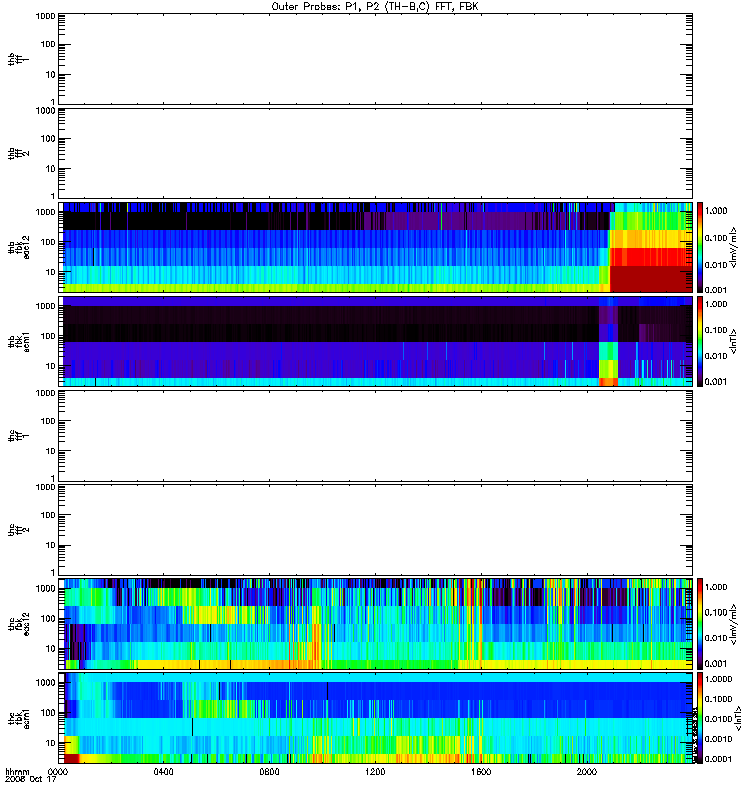The width and height of the screenshot is (750, 800).
Task: Click the '1000' tick label of thb fbk scm1 panel
Action: pyautogui.click(x=45, y=306)
